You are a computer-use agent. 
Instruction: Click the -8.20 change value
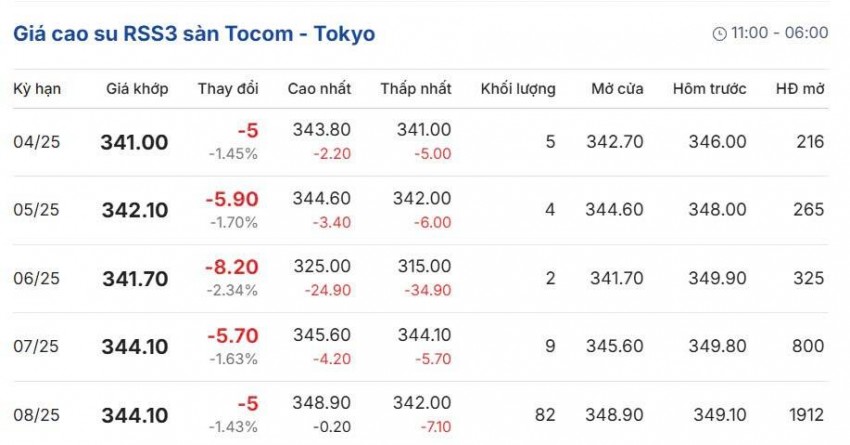pyautogui.click(x=232, y=266)
